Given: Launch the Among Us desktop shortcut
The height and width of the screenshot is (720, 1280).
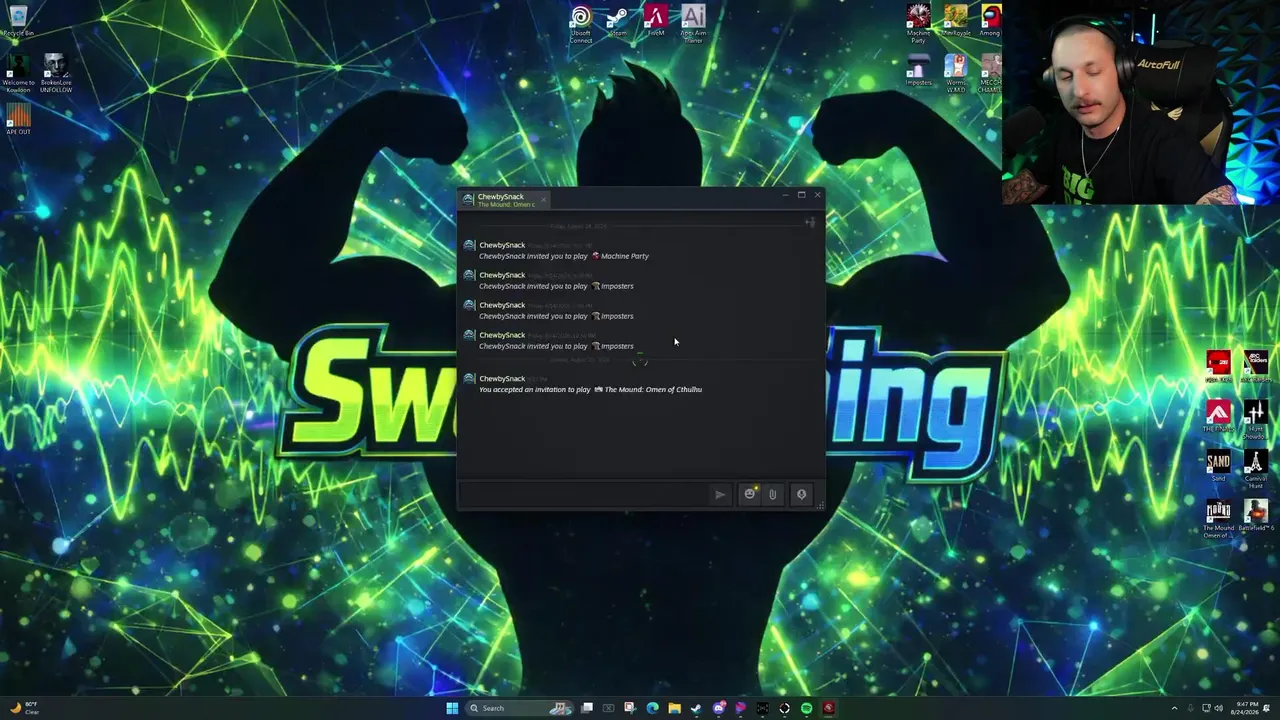Looking at the screenshot, I should coord(990,21).
